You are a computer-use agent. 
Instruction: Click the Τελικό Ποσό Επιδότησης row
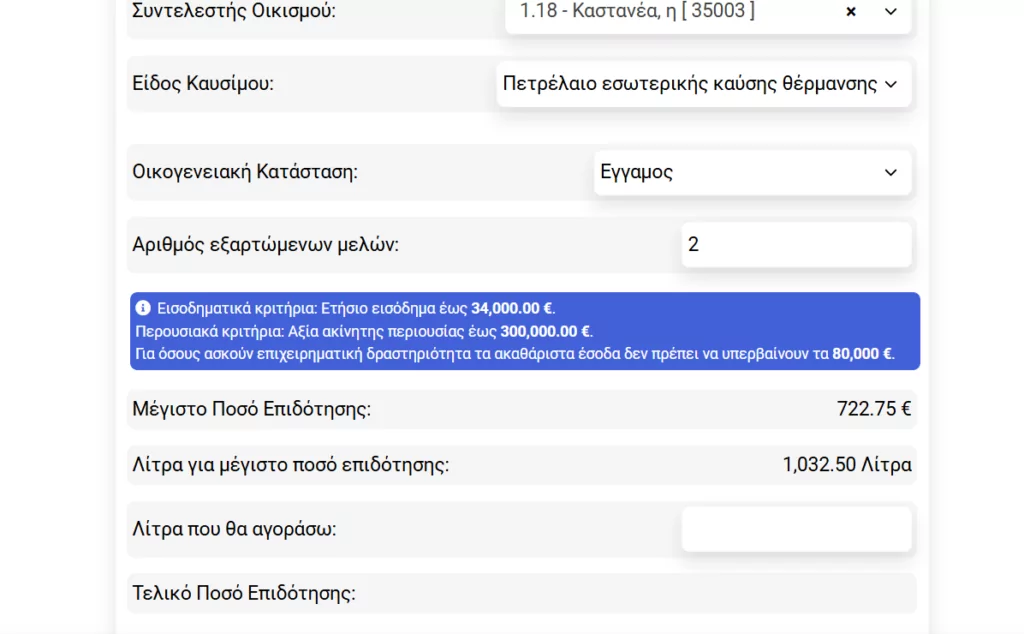(521, 593)
